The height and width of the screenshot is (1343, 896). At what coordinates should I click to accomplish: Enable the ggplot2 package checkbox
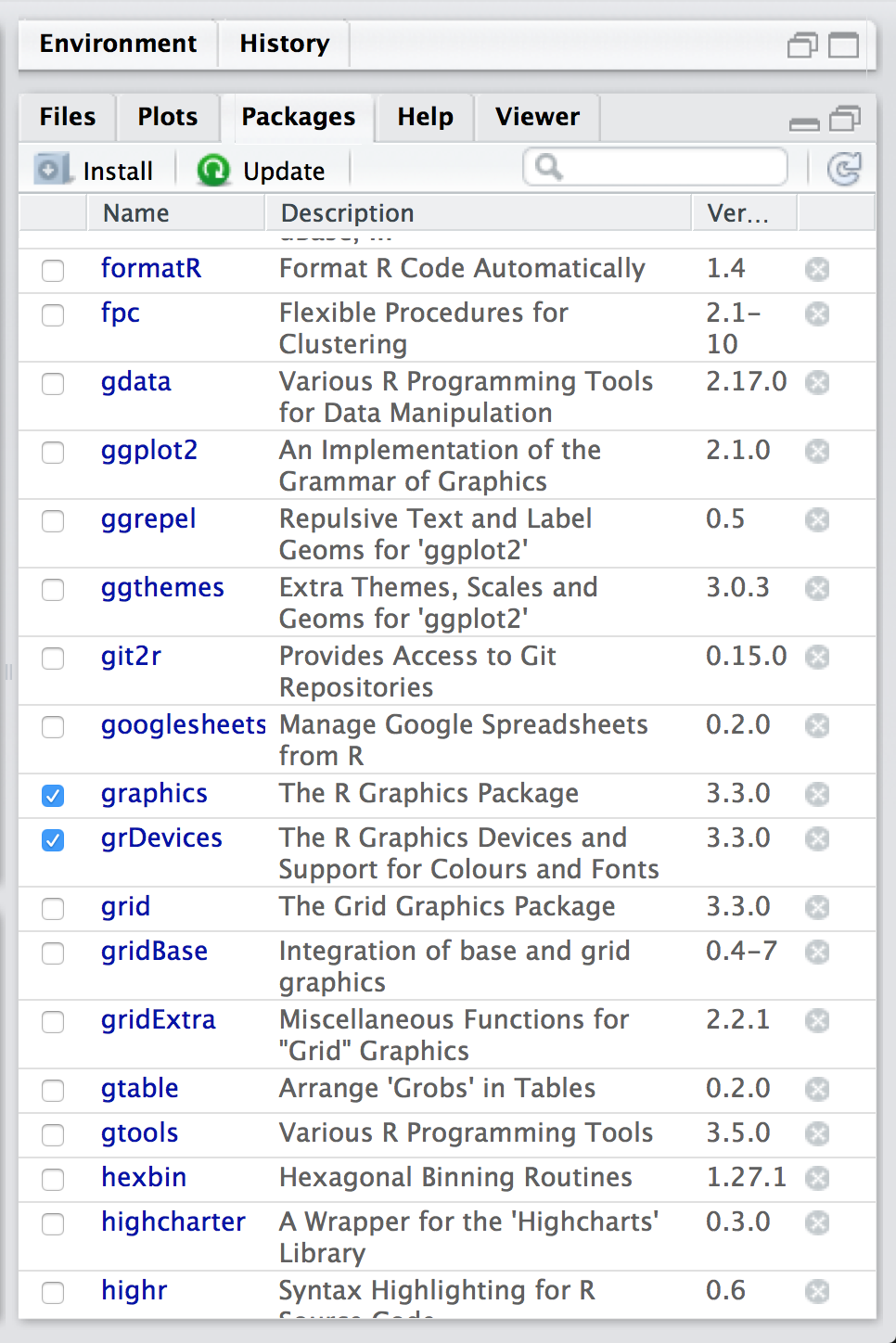tap(53, 453)
